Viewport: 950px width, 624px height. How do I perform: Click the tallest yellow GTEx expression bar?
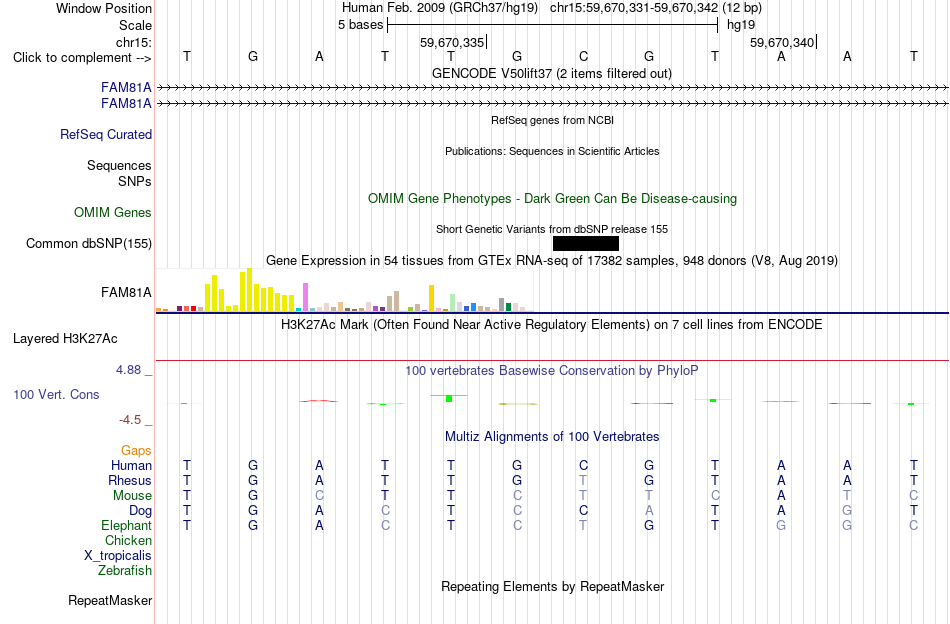pyautogui.click(x=249, y=290)
